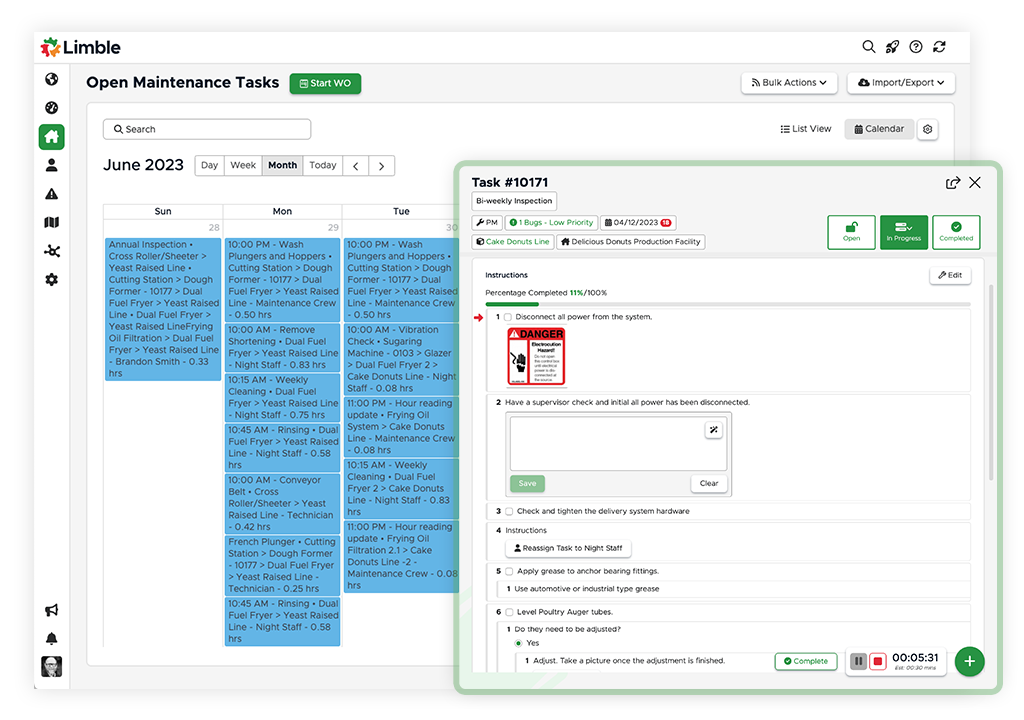Click 'Reassign Task to Night Staff' button
The width and height of the screenshot is (1024, 720).
coord(567,548)
